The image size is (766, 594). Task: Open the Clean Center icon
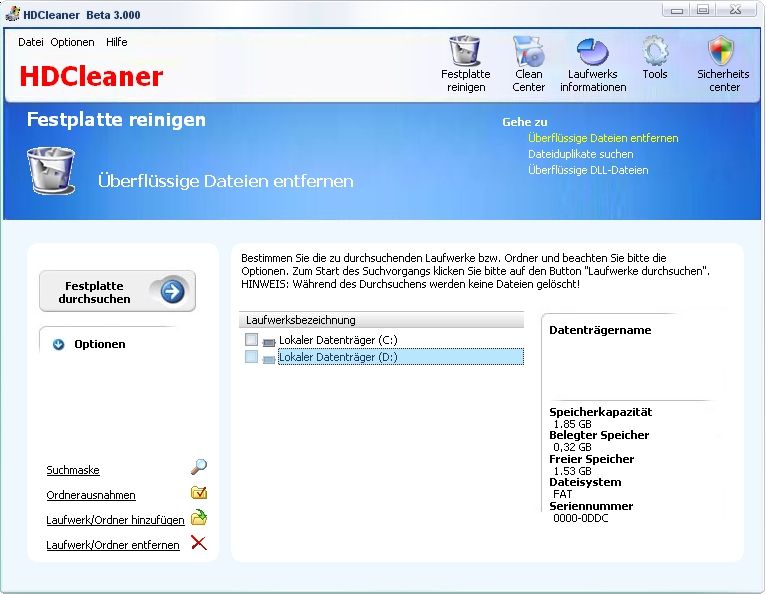point(528,52)
